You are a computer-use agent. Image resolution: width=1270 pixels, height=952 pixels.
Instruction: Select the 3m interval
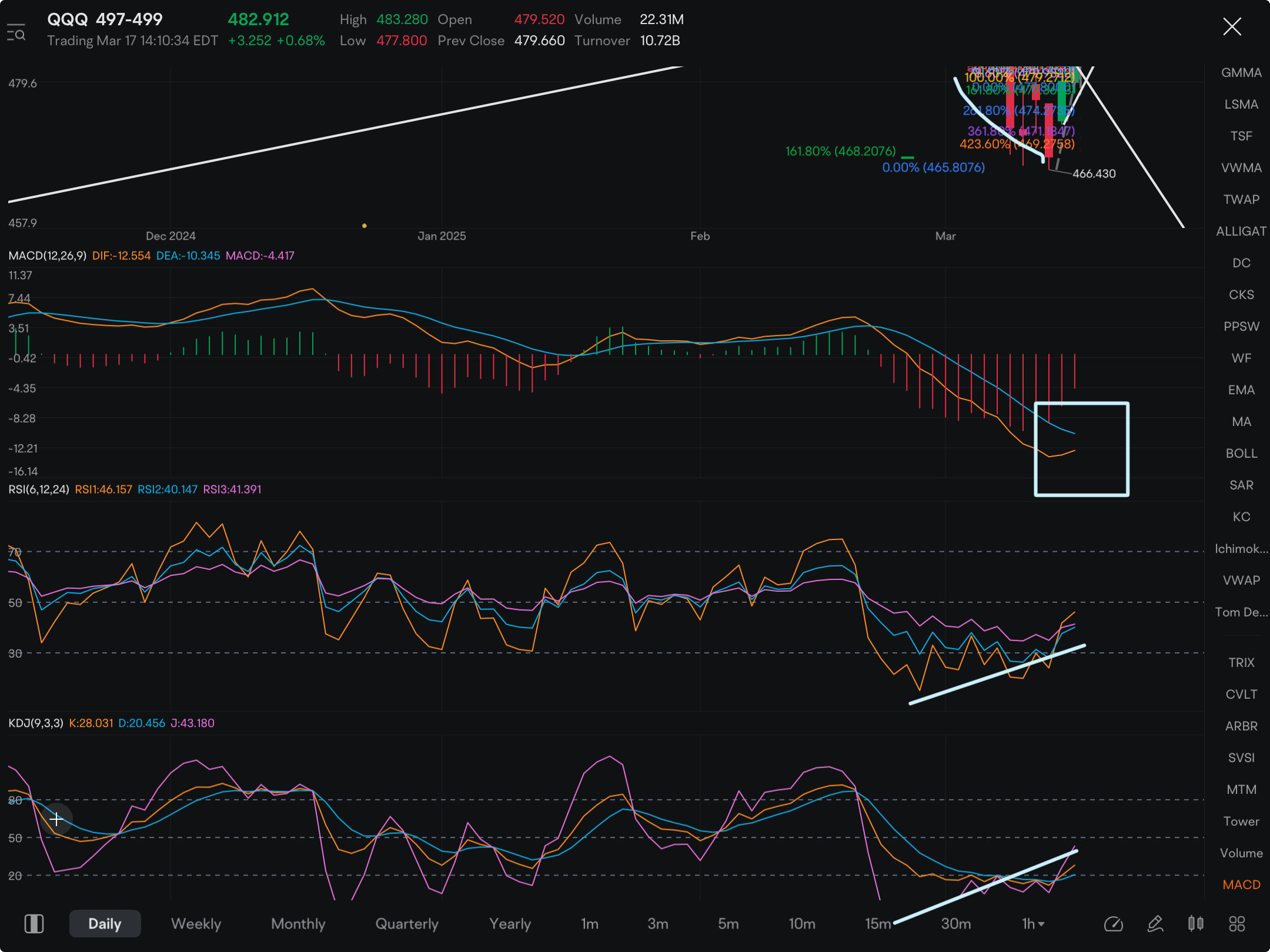click(658, 924)
